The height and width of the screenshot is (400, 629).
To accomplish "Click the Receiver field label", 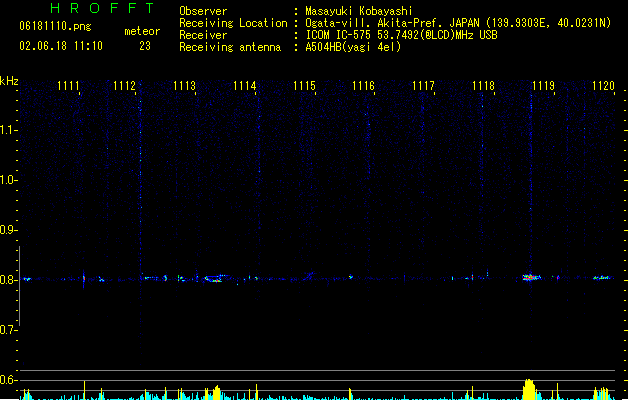I will [x=203, y=35].
